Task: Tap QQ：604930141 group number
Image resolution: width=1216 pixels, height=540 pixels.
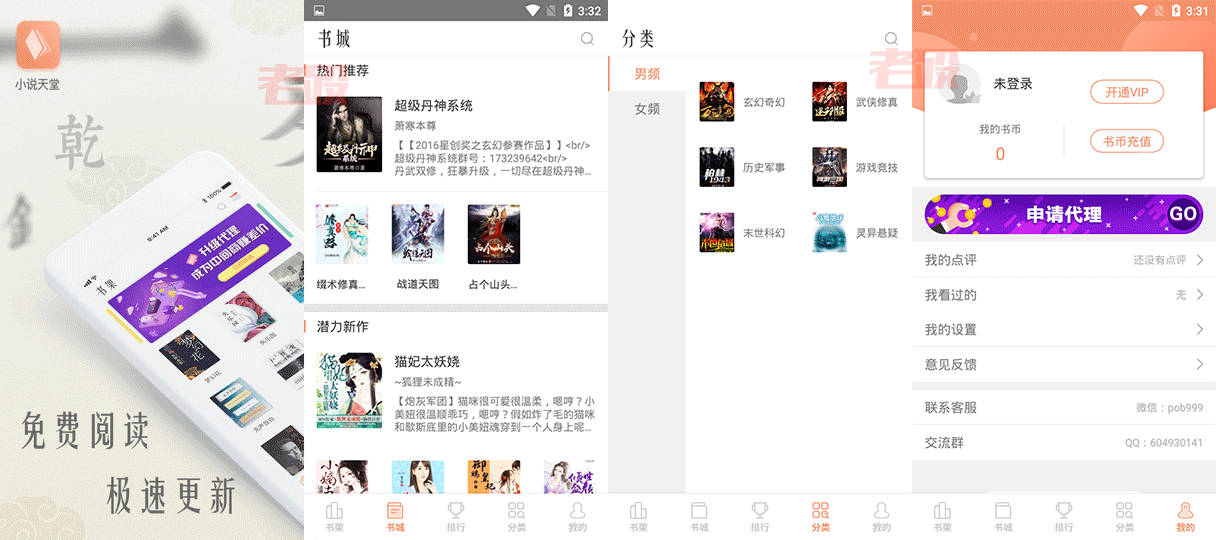Action: 1164,443
